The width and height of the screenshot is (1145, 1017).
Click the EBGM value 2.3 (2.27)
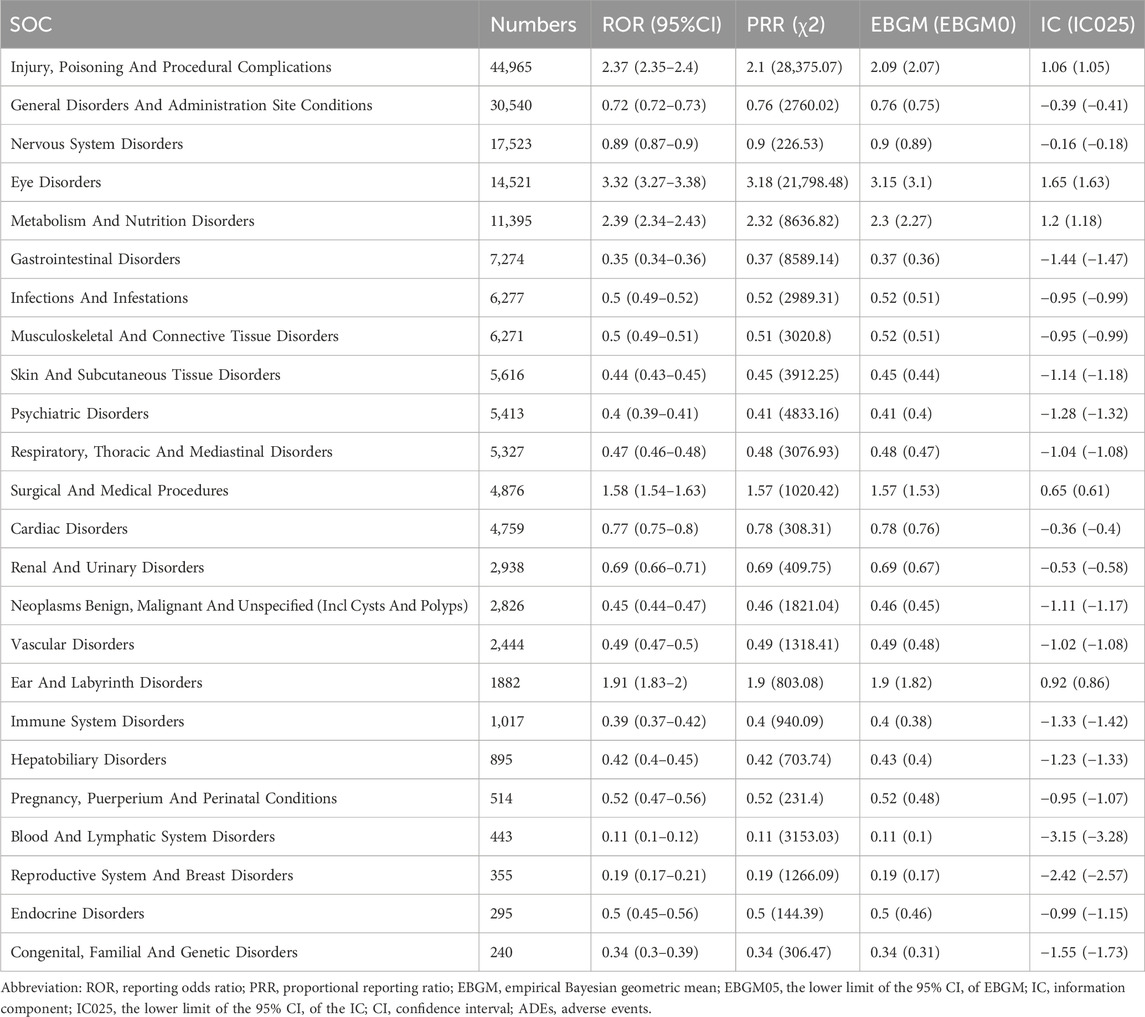pyautogui.click(x=901, y=220)
